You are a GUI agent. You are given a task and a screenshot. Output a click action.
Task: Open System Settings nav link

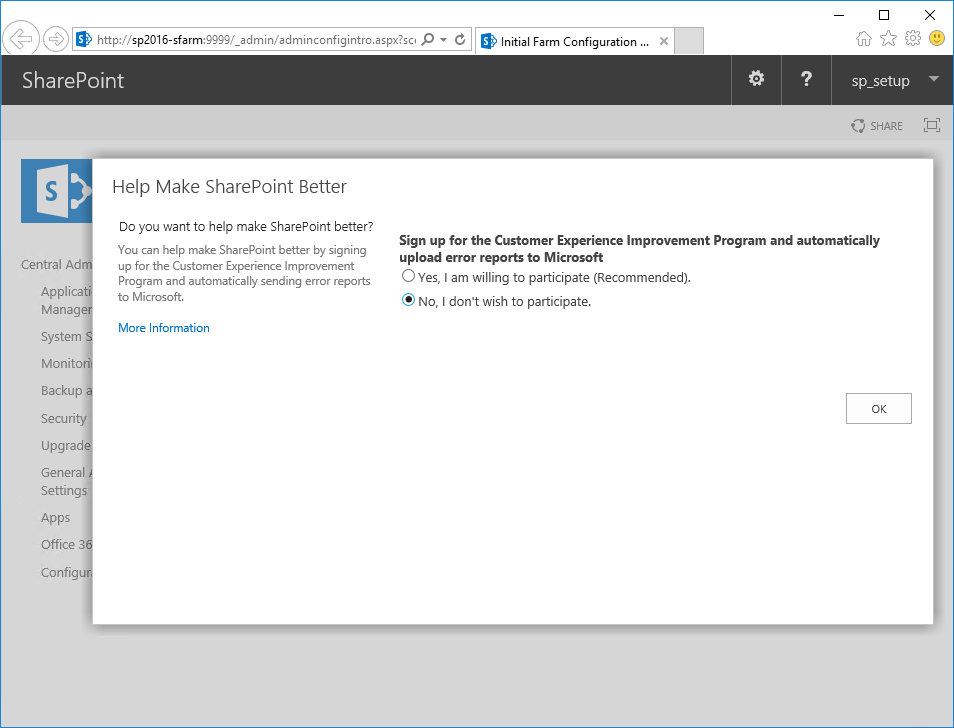coord(66,336)
